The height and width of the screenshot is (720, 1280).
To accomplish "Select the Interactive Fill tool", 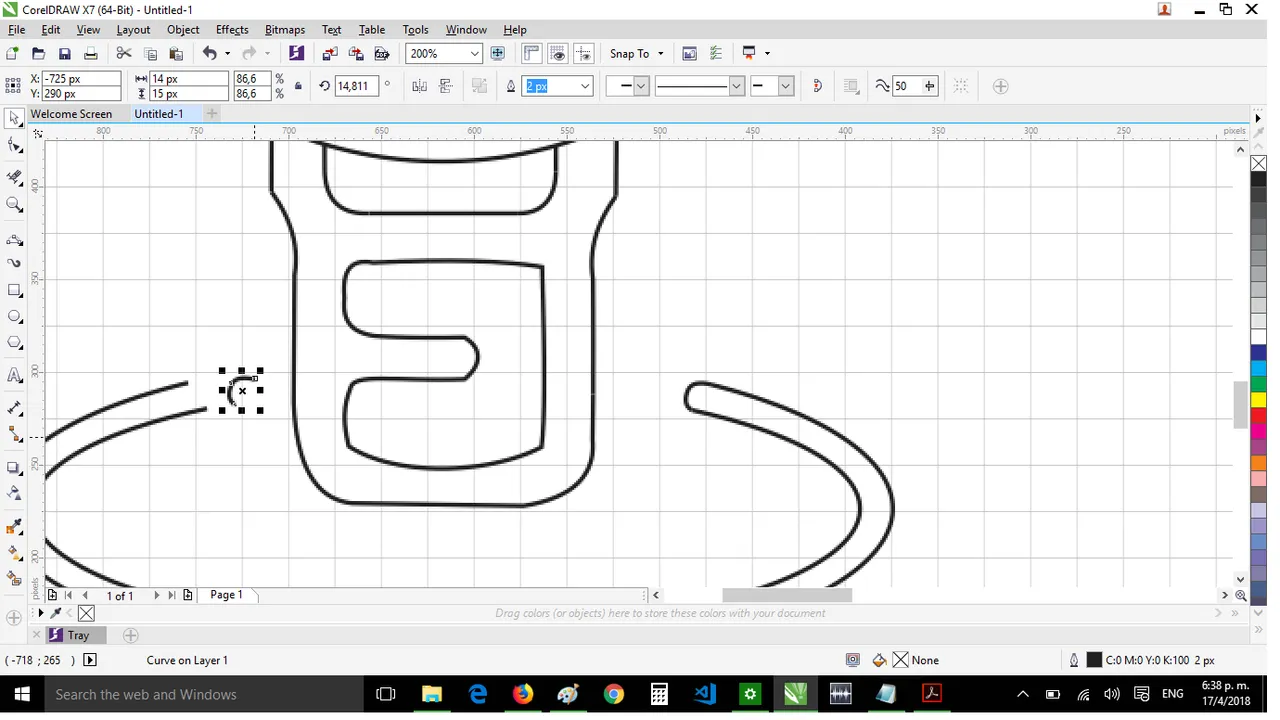I will coord(14,553).
